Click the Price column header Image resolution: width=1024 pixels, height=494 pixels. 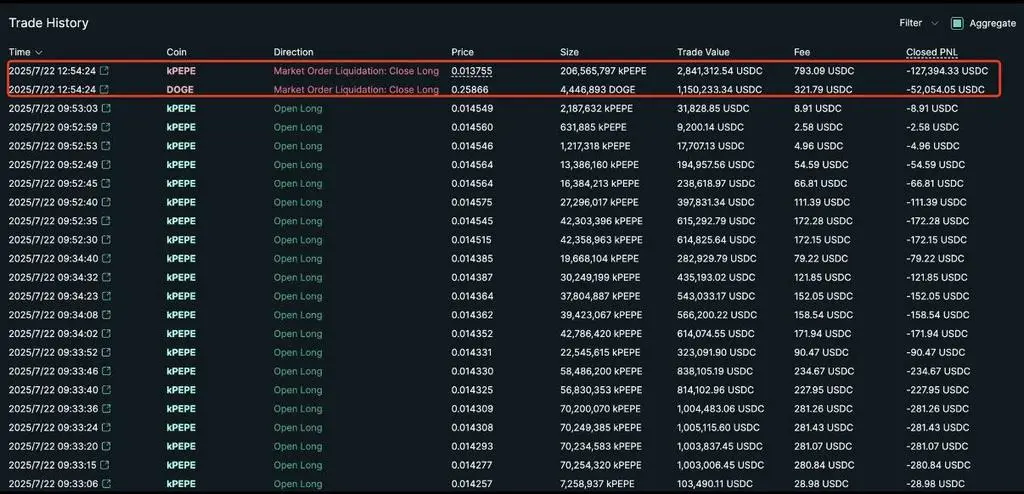pyautogui.click(x=462, y=52)
